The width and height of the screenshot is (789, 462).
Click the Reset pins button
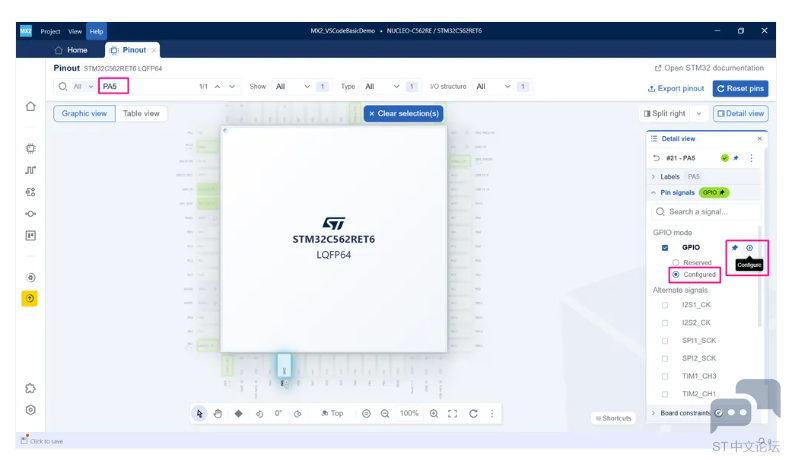[x=740, y=89]
